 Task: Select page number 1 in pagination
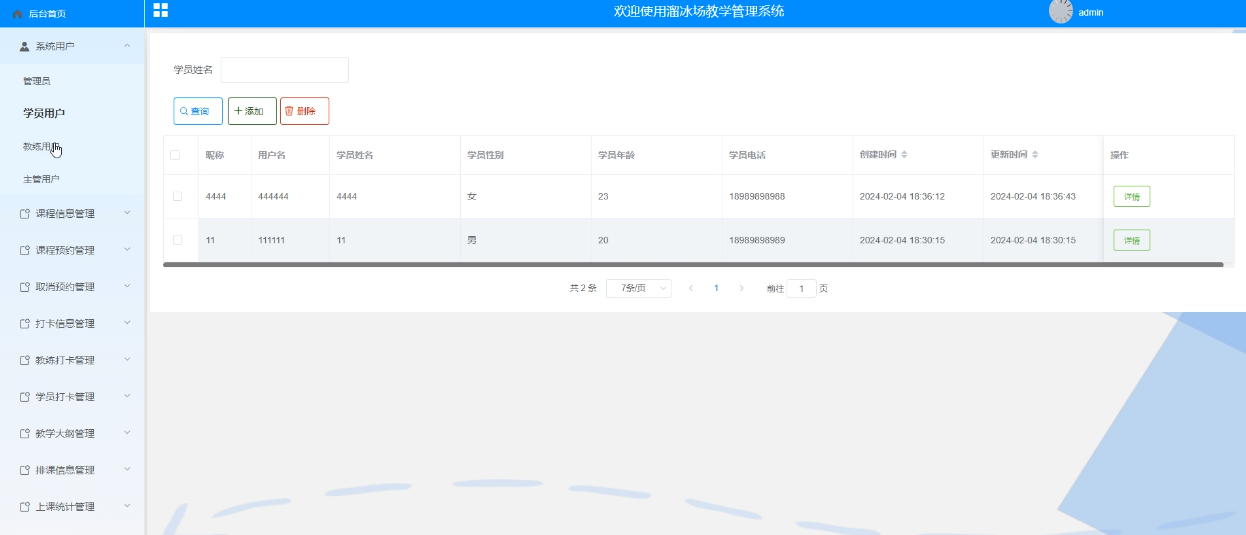click(x=716, y=288)
